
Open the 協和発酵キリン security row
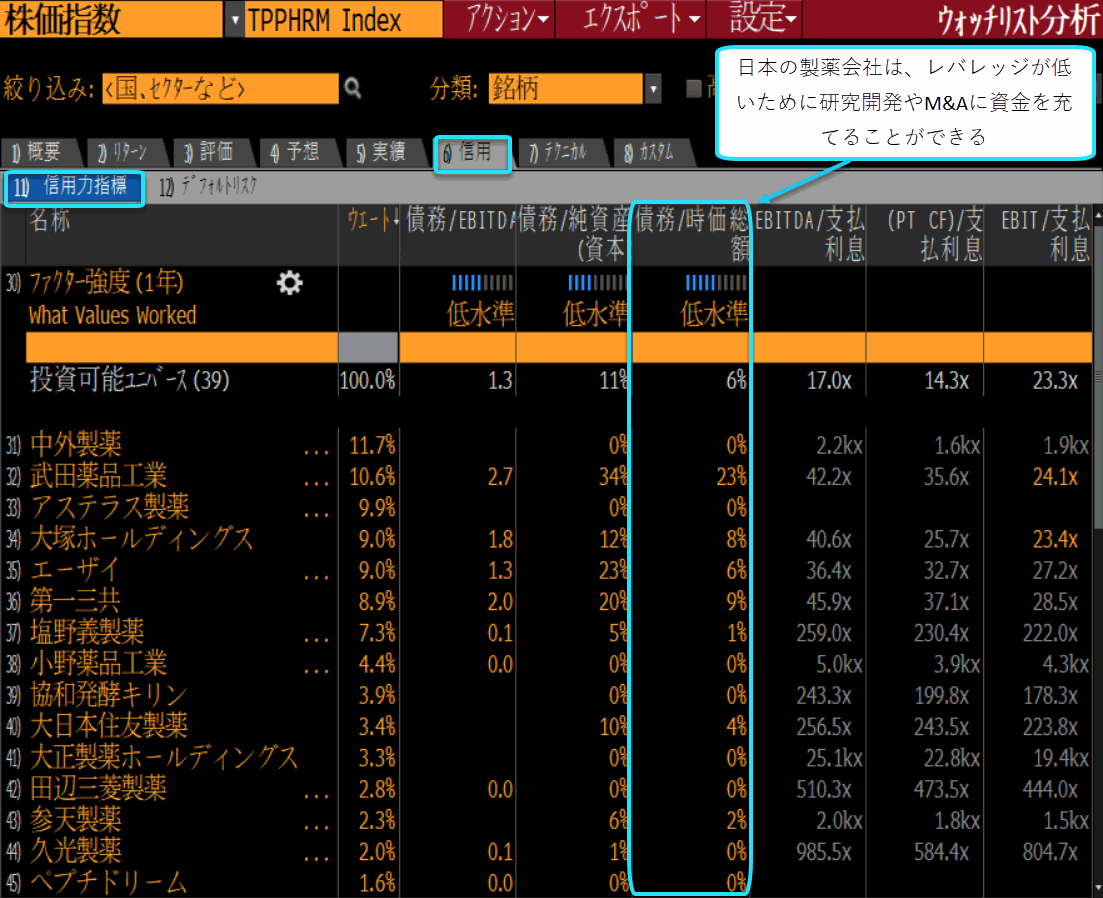tap(109, 695)
